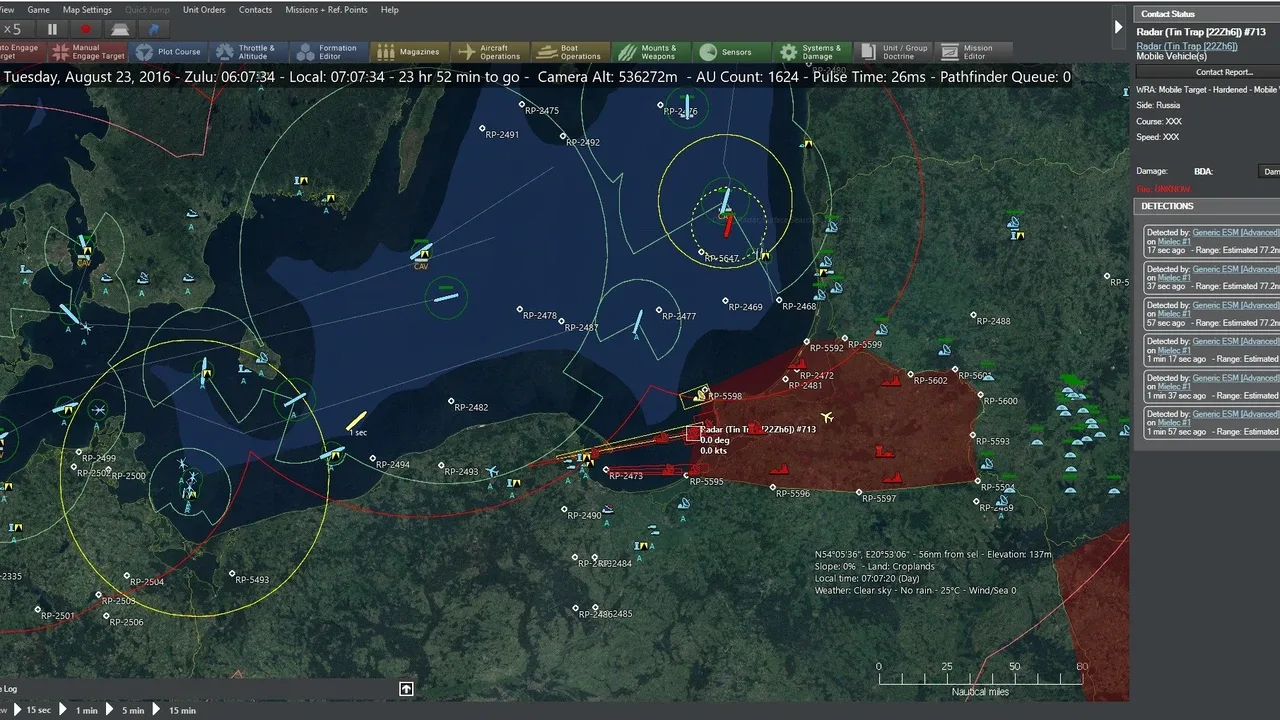Launch the Formation Editor
The width and height of the screenshot is (1280, 720).
point(326,52)
